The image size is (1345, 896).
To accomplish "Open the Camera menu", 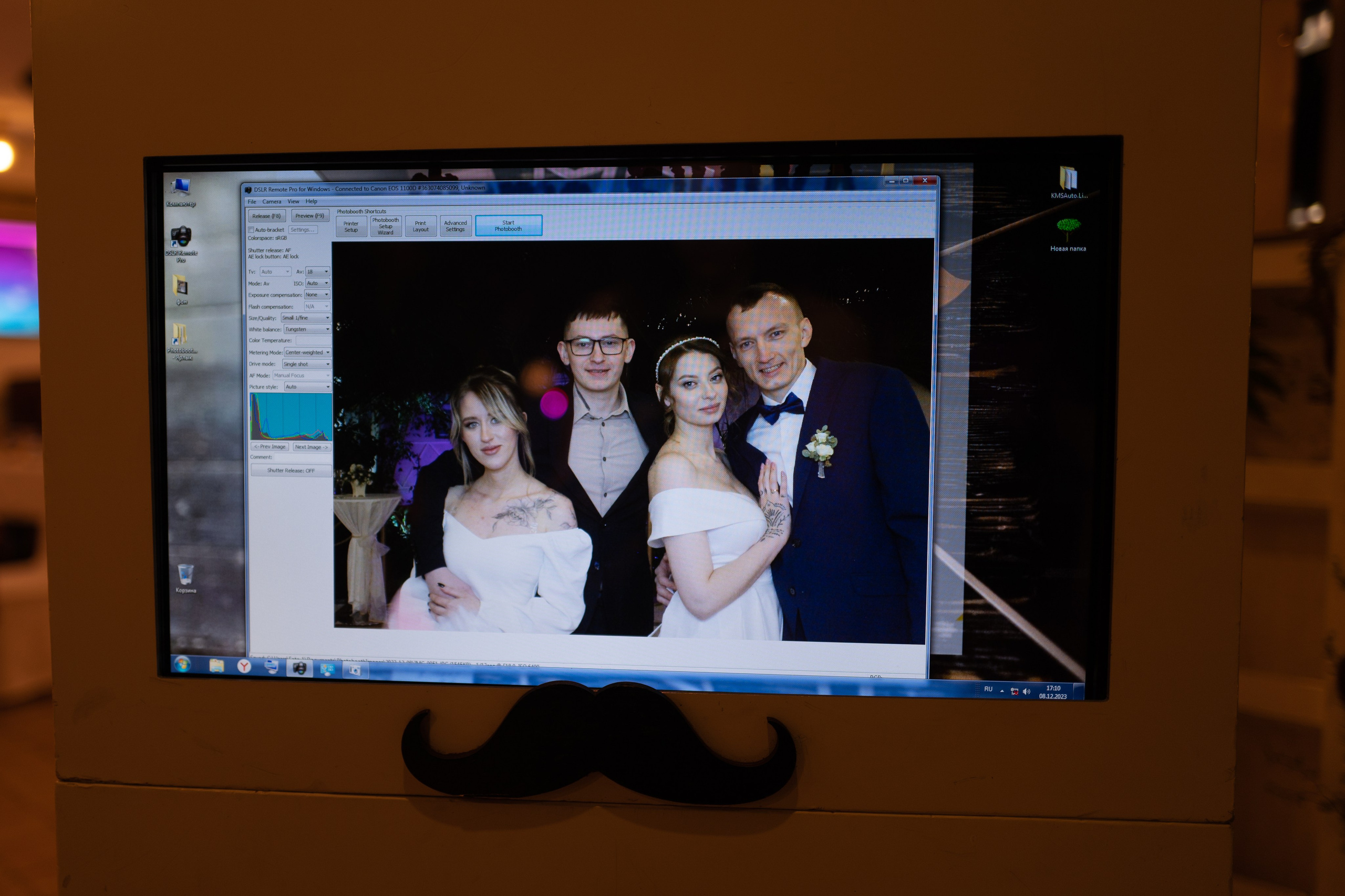I will pyautogui.click(x=272, y=202).
